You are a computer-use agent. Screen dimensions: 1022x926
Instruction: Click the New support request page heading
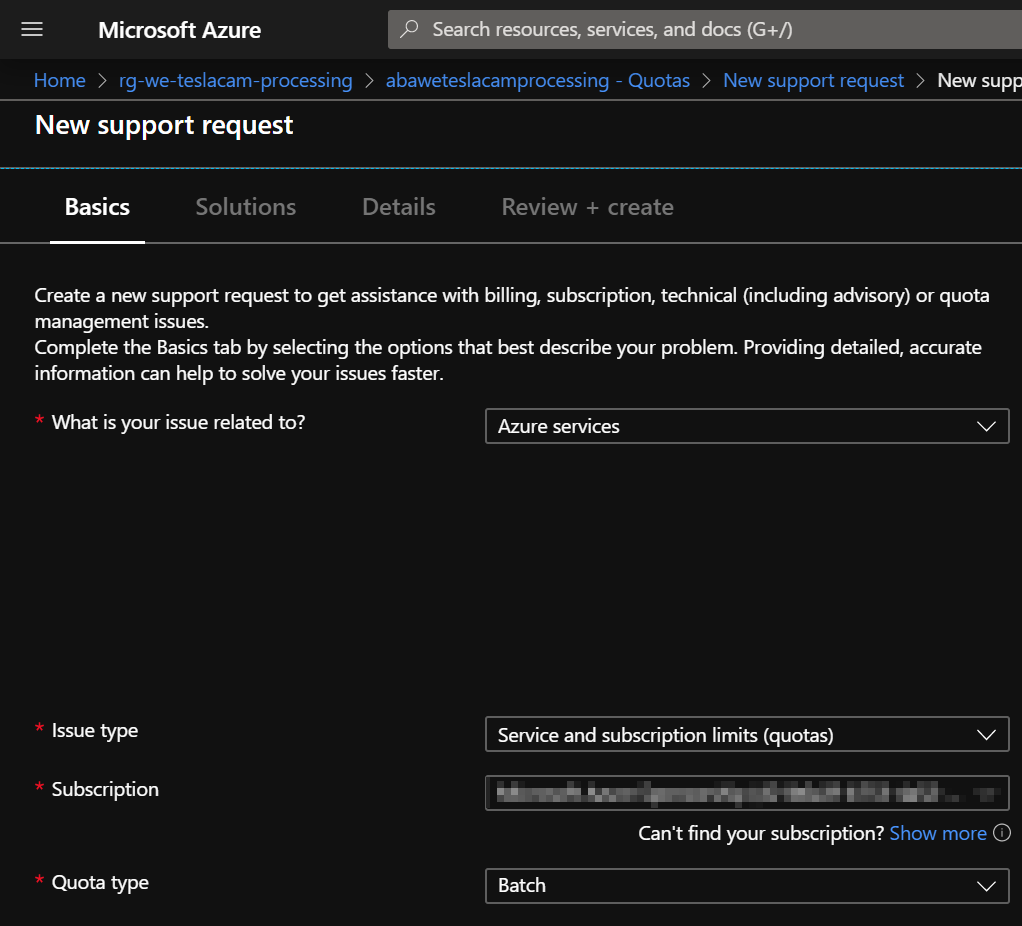pos(164,125)
